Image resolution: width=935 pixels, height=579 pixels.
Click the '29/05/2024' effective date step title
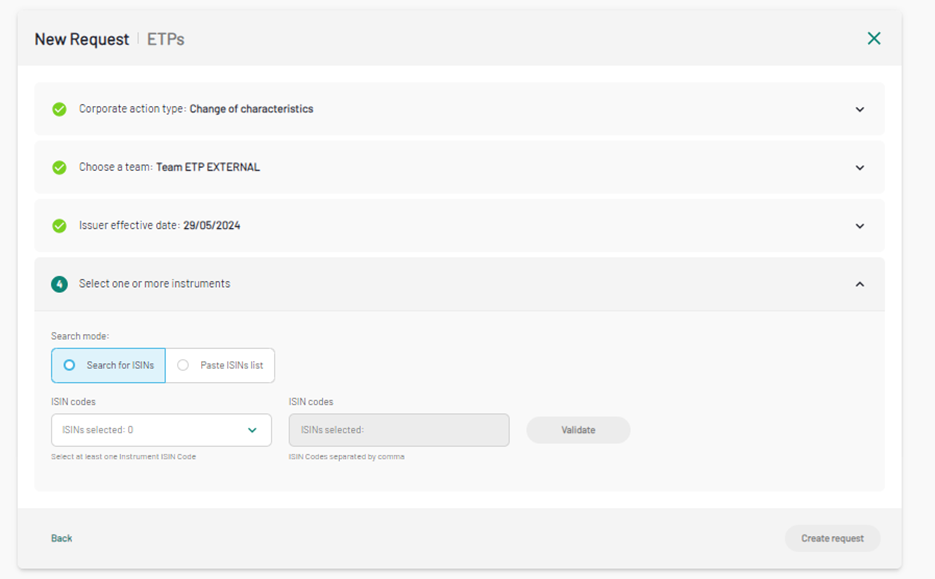[x=211, y=225]
